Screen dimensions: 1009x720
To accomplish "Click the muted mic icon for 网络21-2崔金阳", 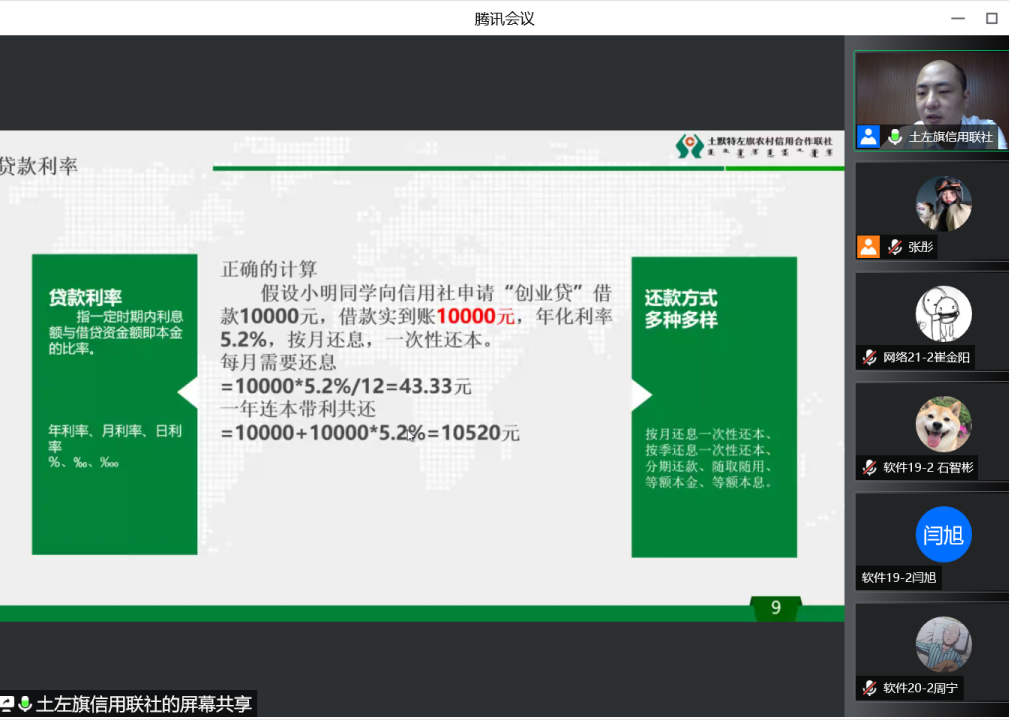I will coord(870,357).
